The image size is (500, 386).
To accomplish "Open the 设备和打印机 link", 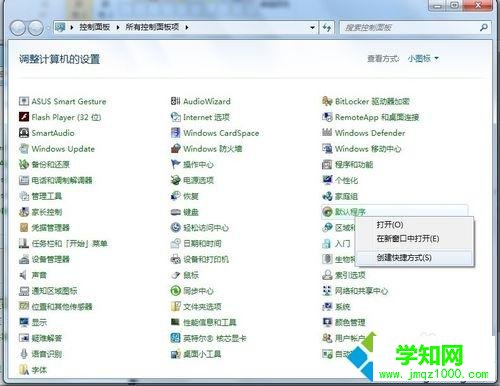I will pyautogui.click(x=206, y=259).
